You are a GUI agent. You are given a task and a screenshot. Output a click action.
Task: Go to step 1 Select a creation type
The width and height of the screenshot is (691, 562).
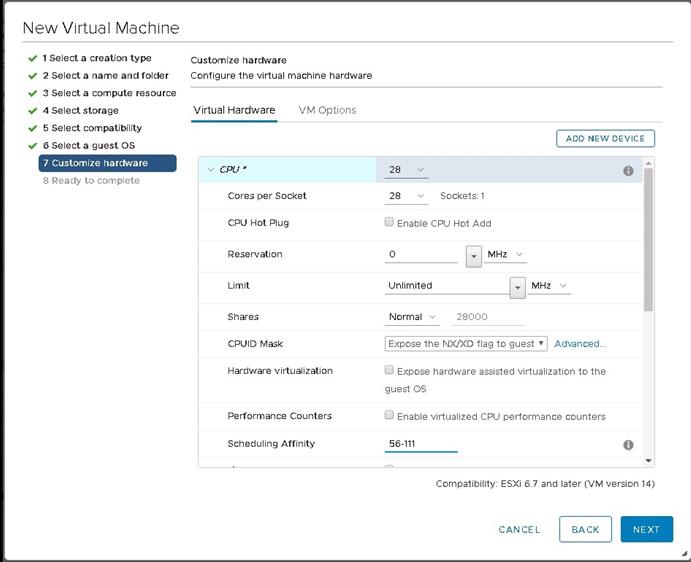pyautogui.click(x=97, y=58)
